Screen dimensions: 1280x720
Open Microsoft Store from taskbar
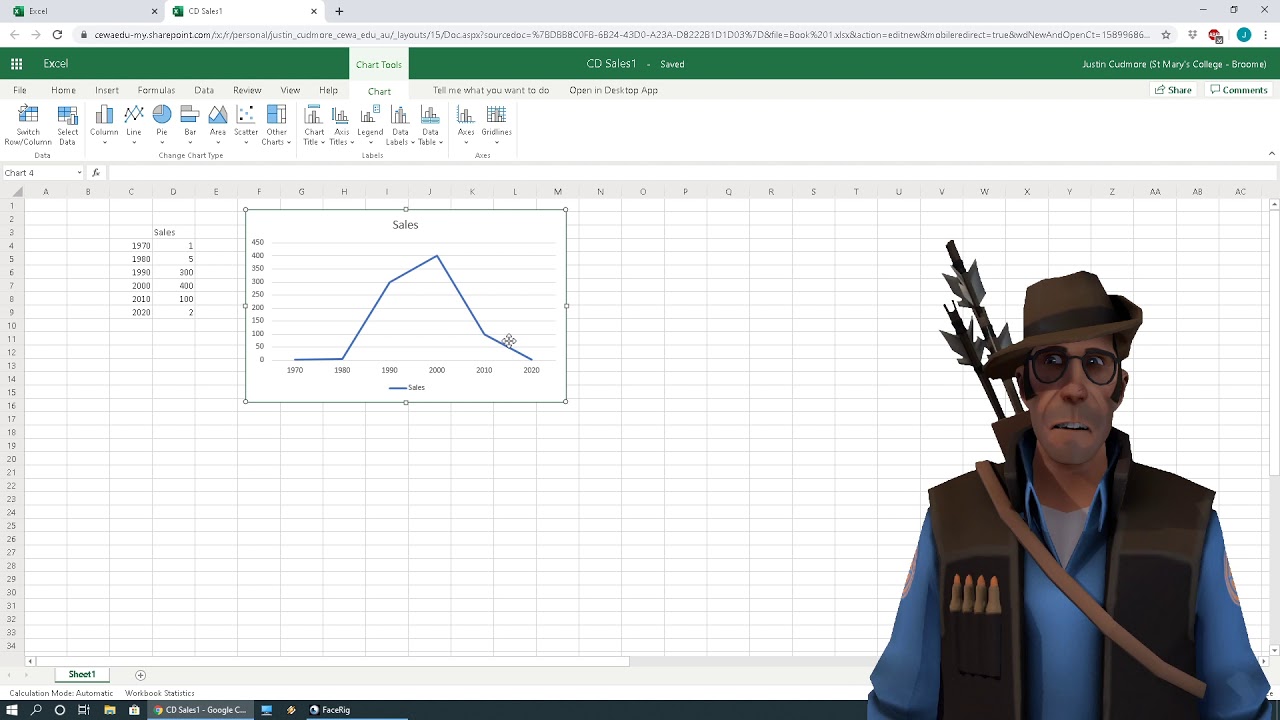click(x=134, y=710)
